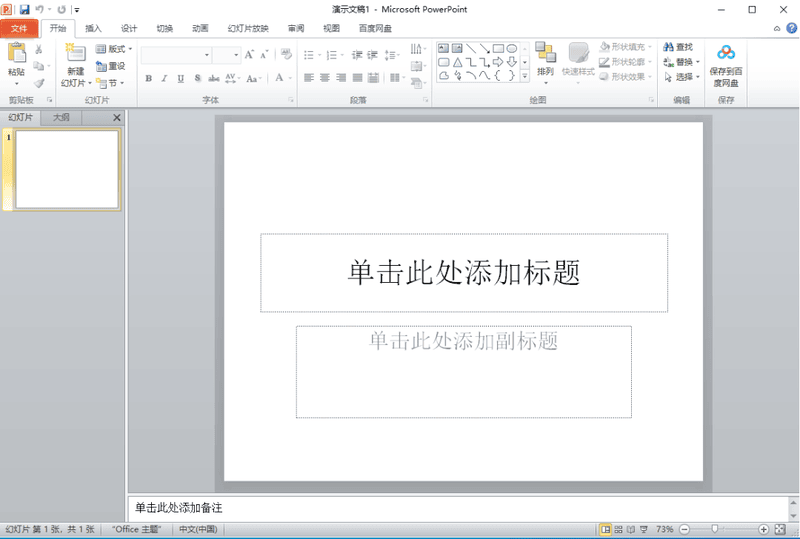The width and height of the screenshot is (800, 539).
Task: Align text left
Action: 309,78
